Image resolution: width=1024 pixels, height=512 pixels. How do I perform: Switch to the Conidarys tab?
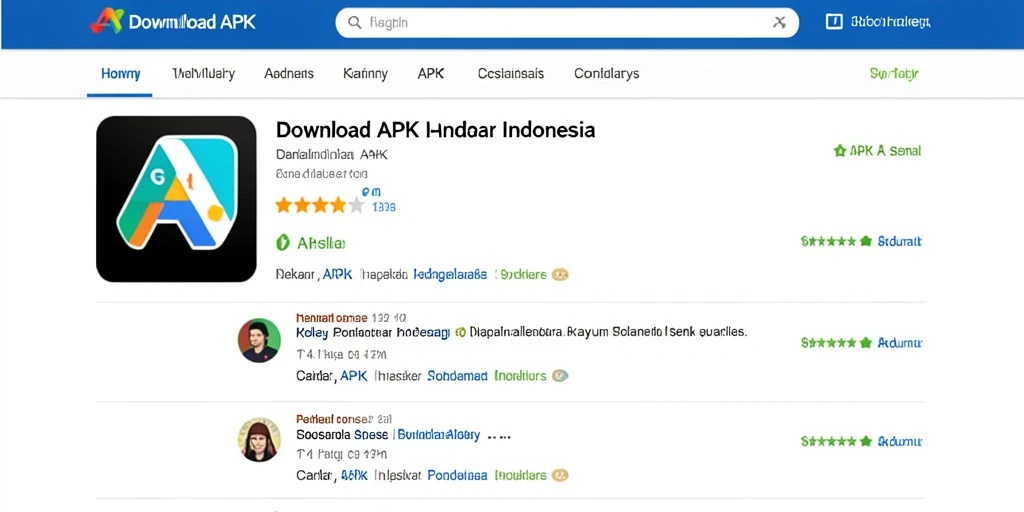(x=607, y=74)
